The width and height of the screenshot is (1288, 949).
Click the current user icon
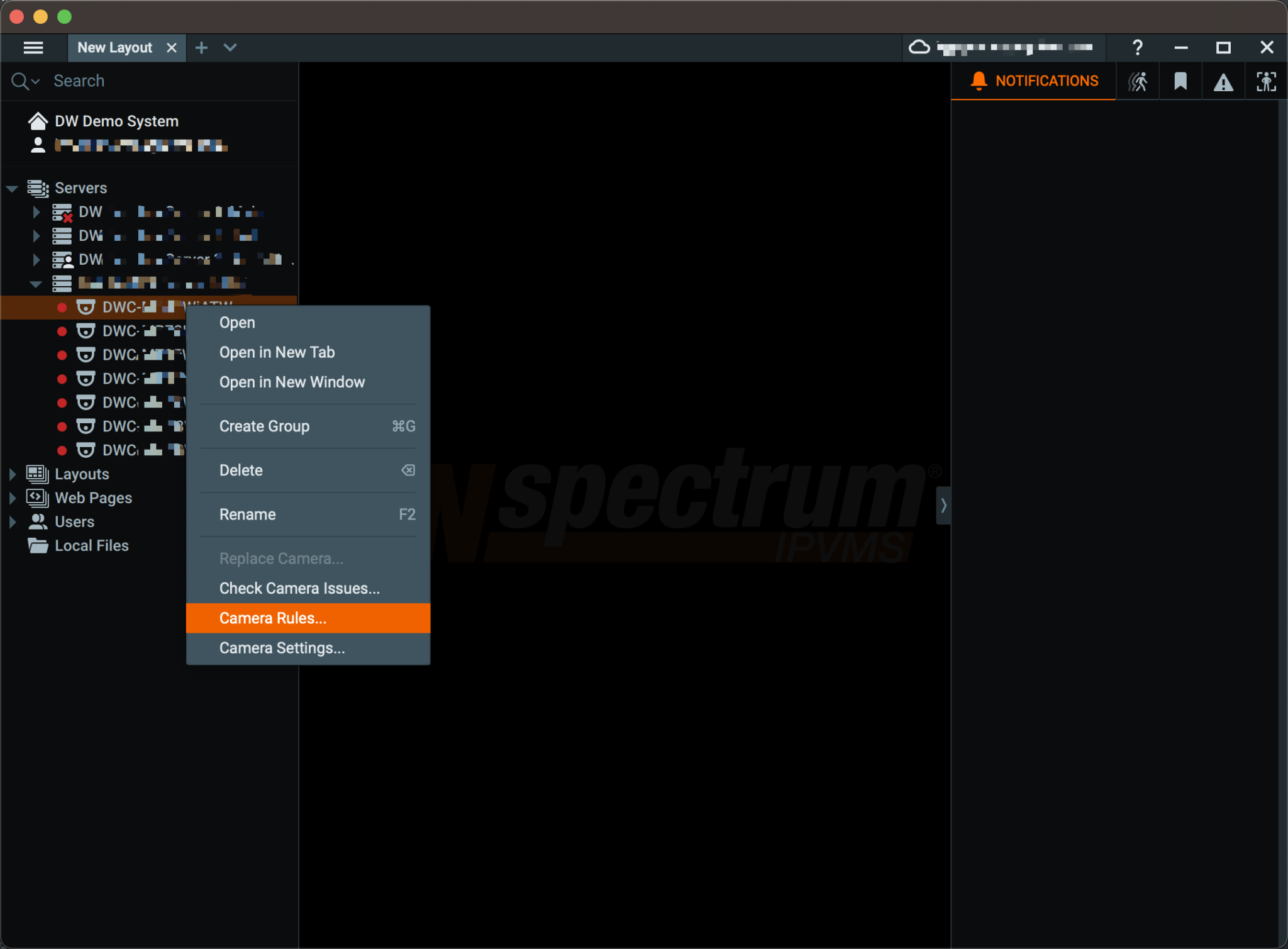coord(38,145)
